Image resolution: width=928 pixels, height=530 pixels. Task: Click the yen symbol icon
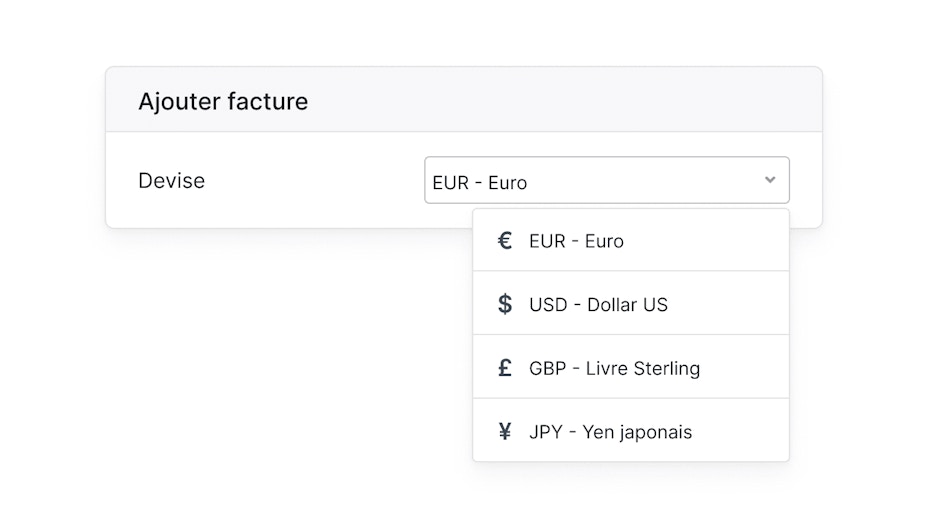pyautogui.click(x=505, y=432)
